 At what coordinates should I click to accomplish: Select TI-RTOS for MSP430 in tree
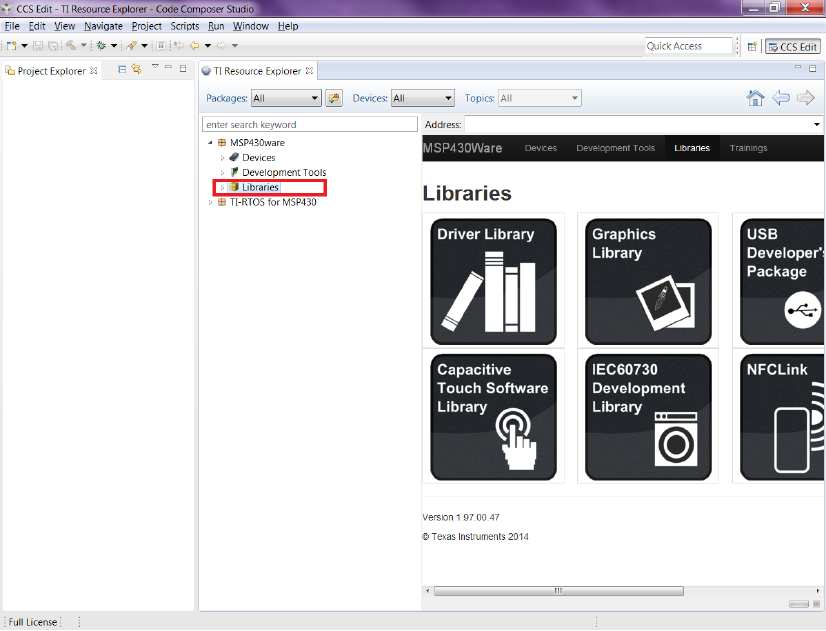coord(273,202)
